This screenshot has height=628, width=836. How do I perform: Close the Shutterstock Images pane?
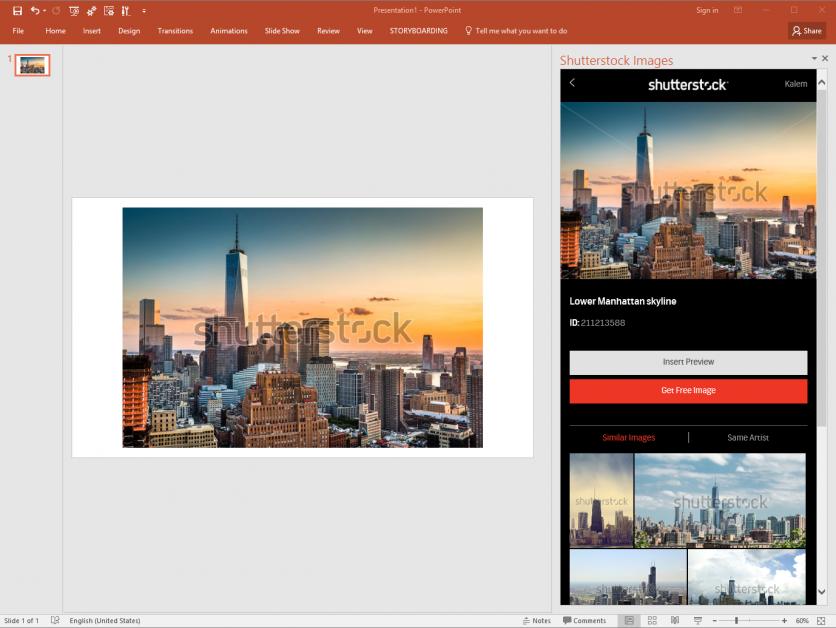click(825, 58)
